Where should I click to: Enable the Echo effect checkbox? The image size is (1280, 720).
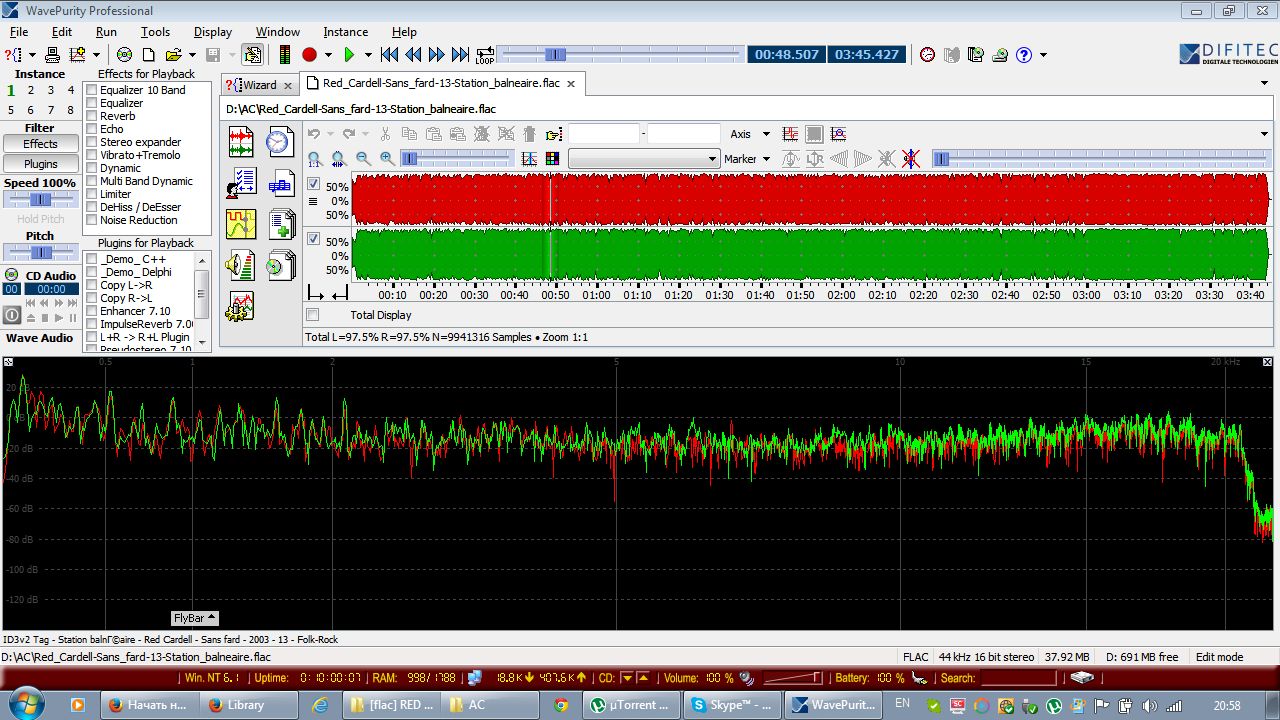[92, 129]
